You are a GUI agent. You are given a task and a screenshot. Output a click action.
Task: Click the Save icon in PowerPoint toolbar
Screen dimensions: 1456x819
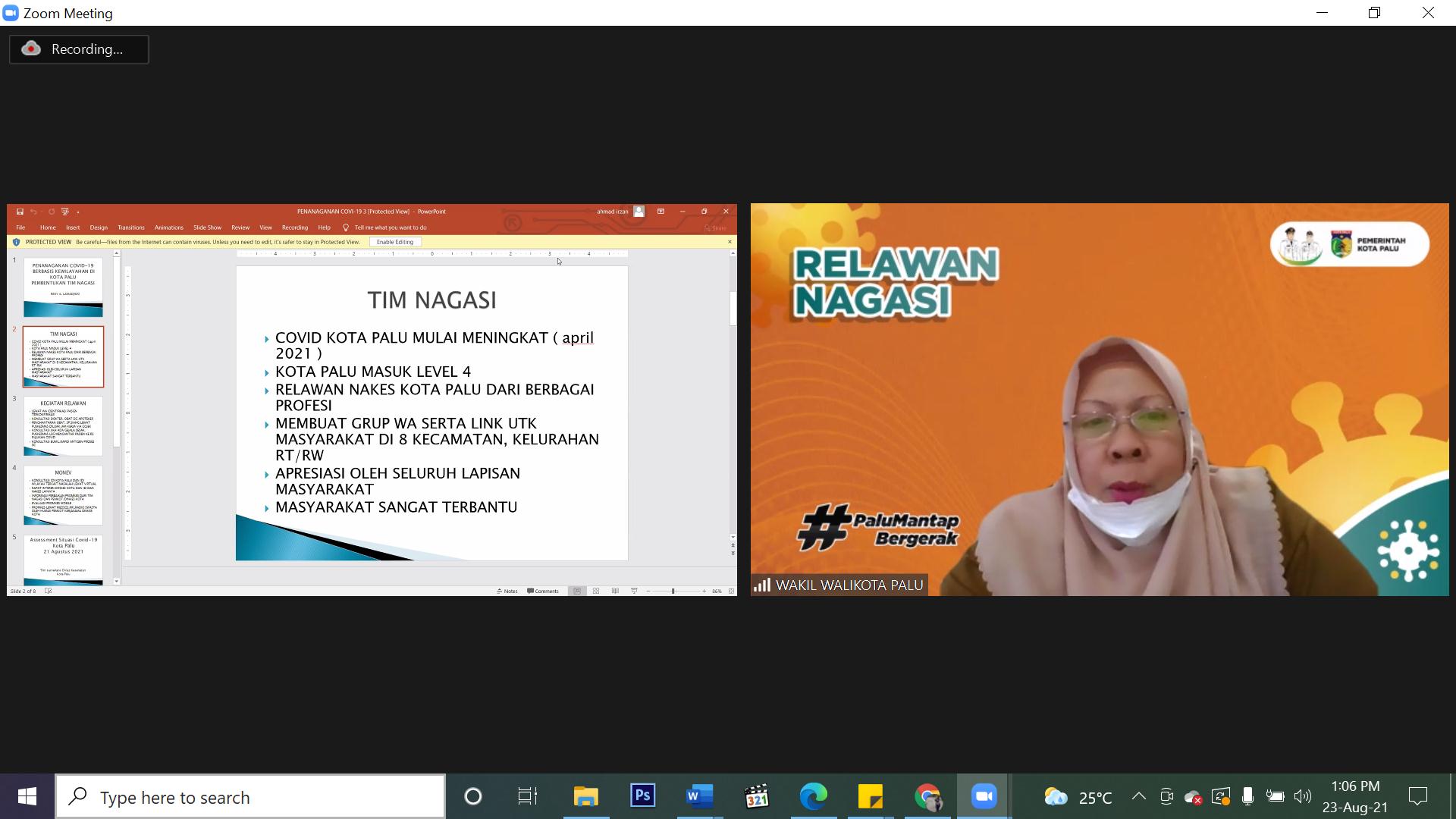click(x=20, y=212)
